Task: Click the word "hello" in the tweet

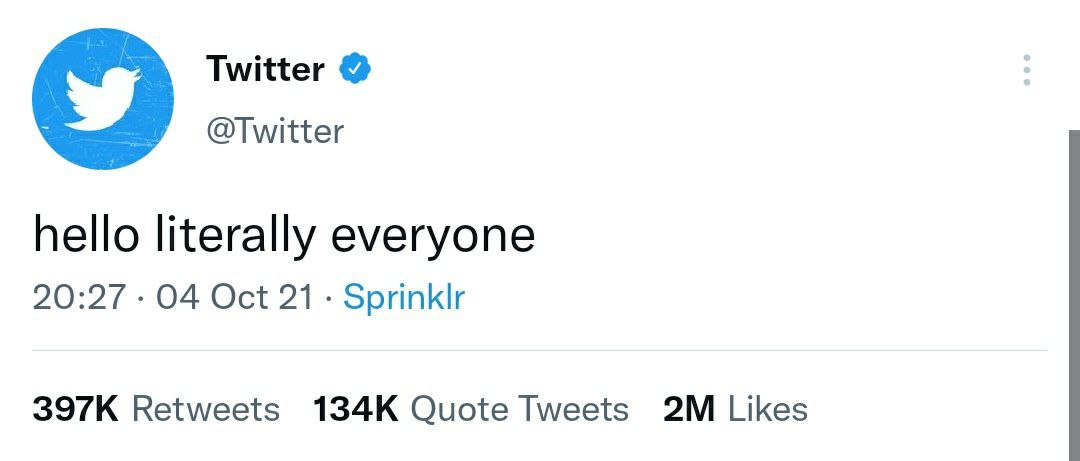Action: pos(86,235)
